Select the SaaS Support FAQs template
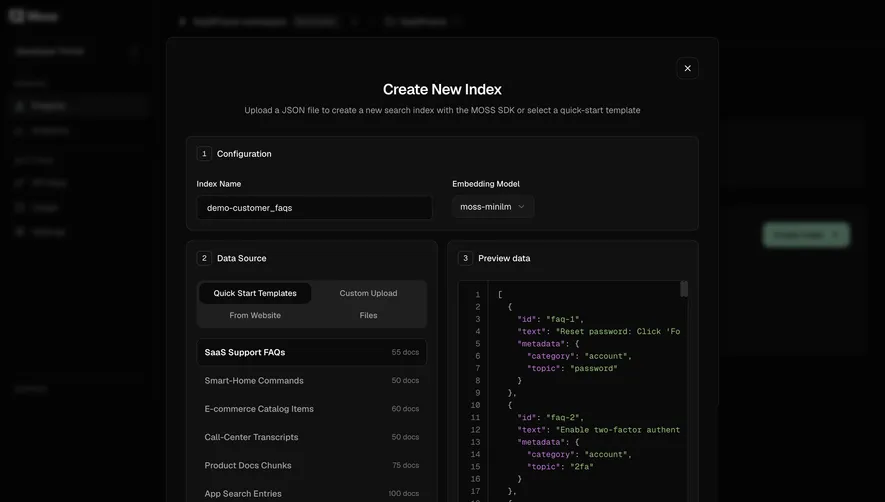The image size is (885, 502). point(312,352)
